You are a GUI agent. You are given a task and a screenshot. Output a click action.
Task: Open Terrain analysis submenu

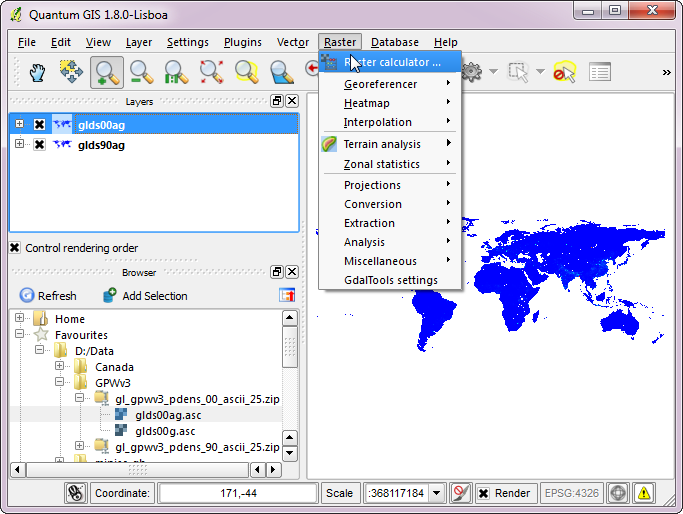[390, 144]
